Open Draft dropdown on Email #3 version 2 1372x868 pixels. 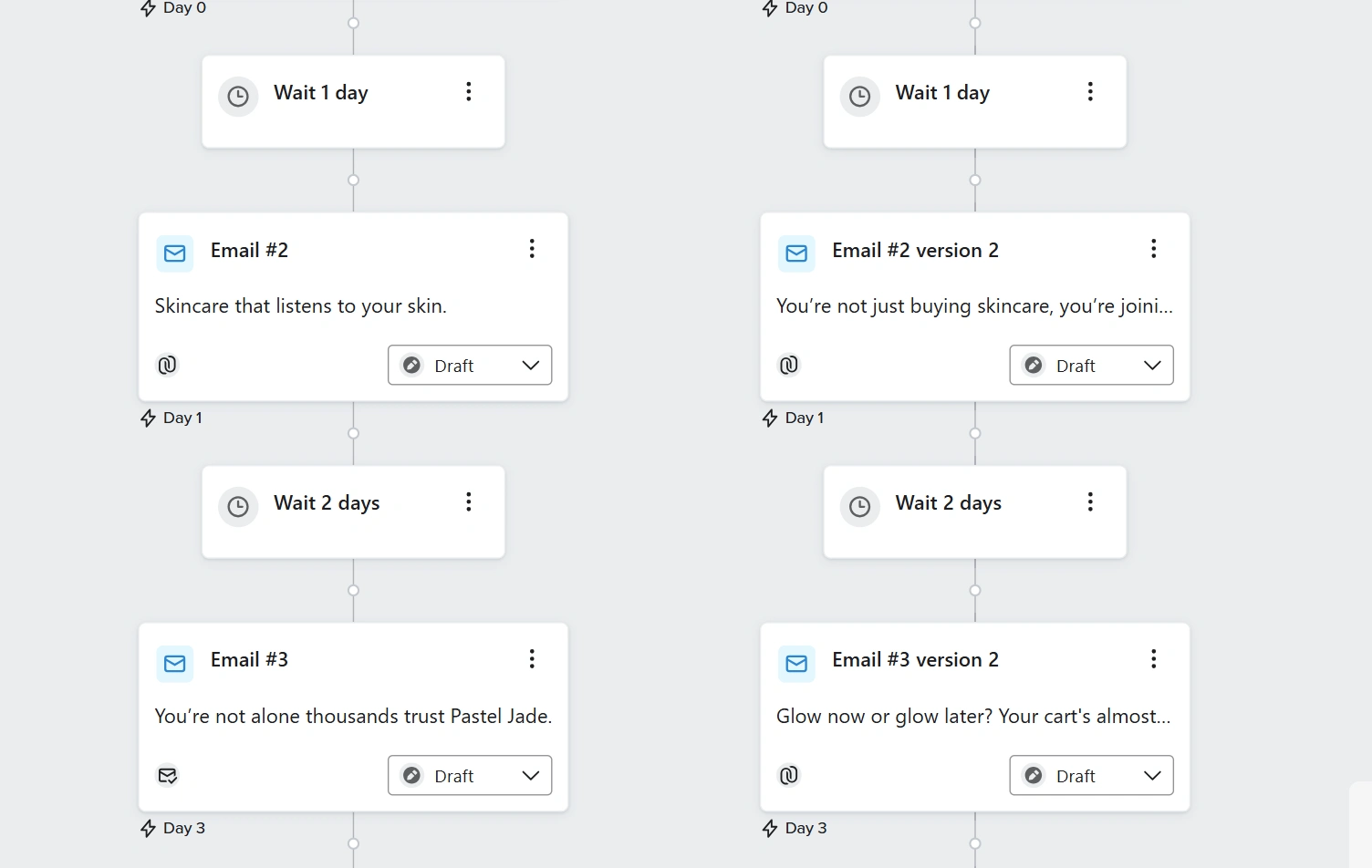pos(1091,775)
